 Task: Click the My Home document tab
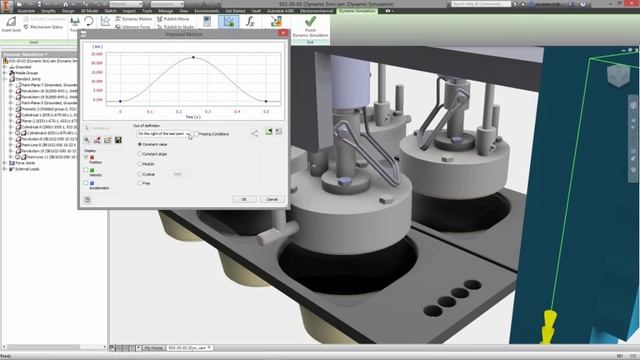[x=153, y=348]
